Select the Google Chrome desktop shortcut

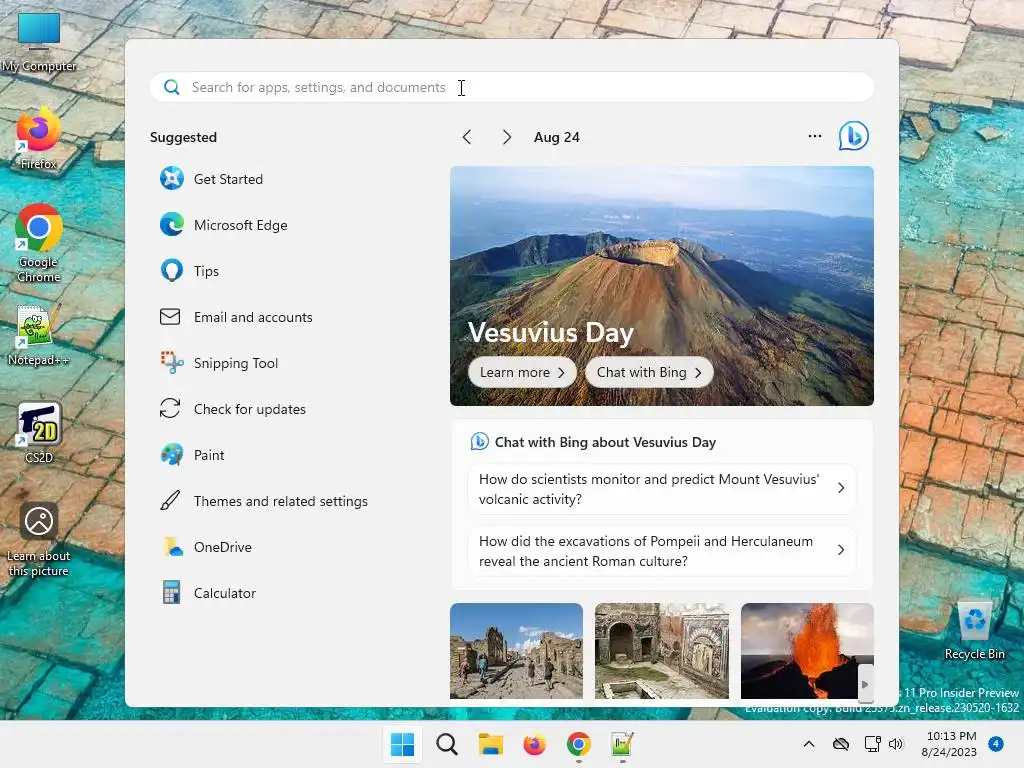(x=39, y=243)
